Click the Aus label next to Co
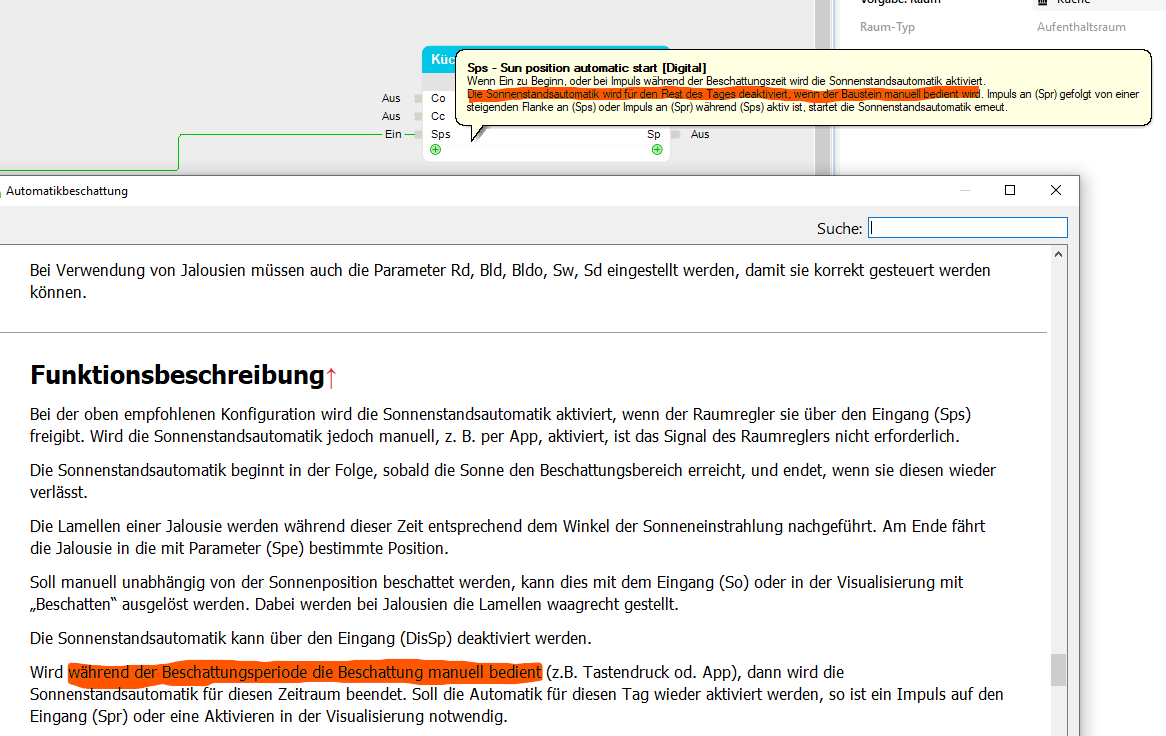1166x736 pixels. (x=391, y=99)
